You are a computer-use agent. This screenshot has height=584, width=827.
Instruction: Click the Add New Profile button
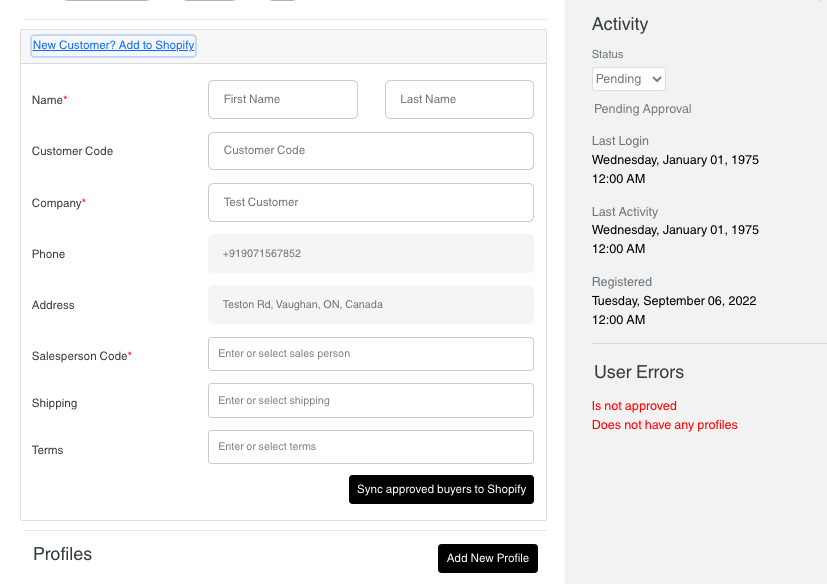tap(487, 558)
